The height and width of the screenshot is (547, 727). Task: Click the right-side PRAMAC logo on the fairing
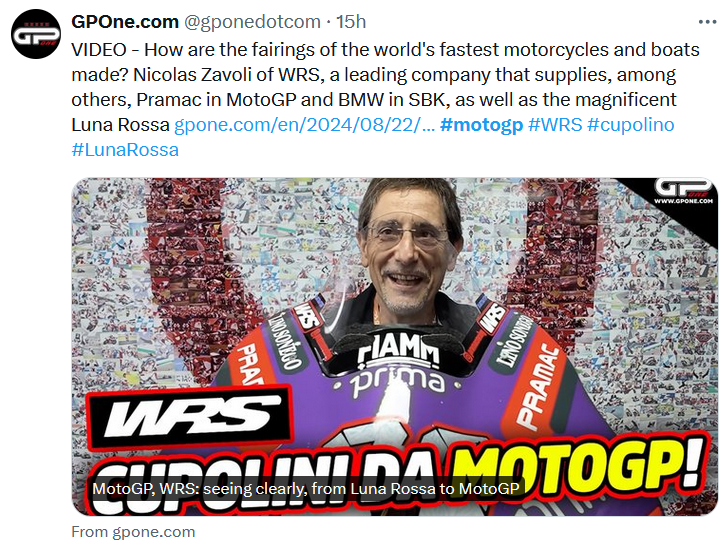tap(539, 387)
